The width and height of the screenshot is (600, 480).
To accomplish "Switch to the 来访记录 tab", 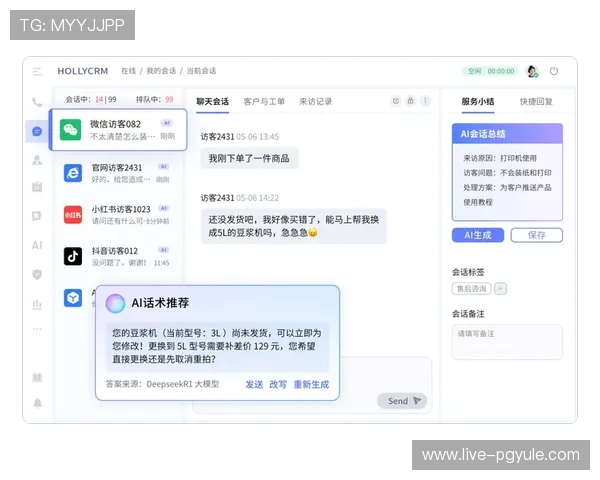I will click(x=315, y=101).
